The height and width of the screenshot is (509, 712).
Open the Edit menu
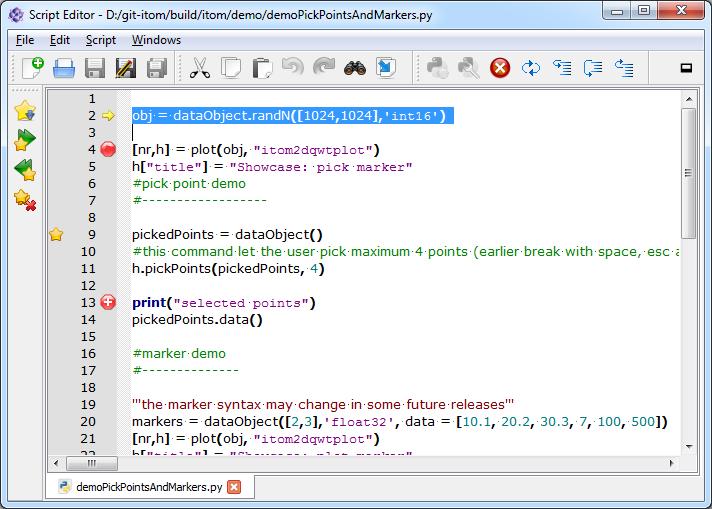coord(59,40)
